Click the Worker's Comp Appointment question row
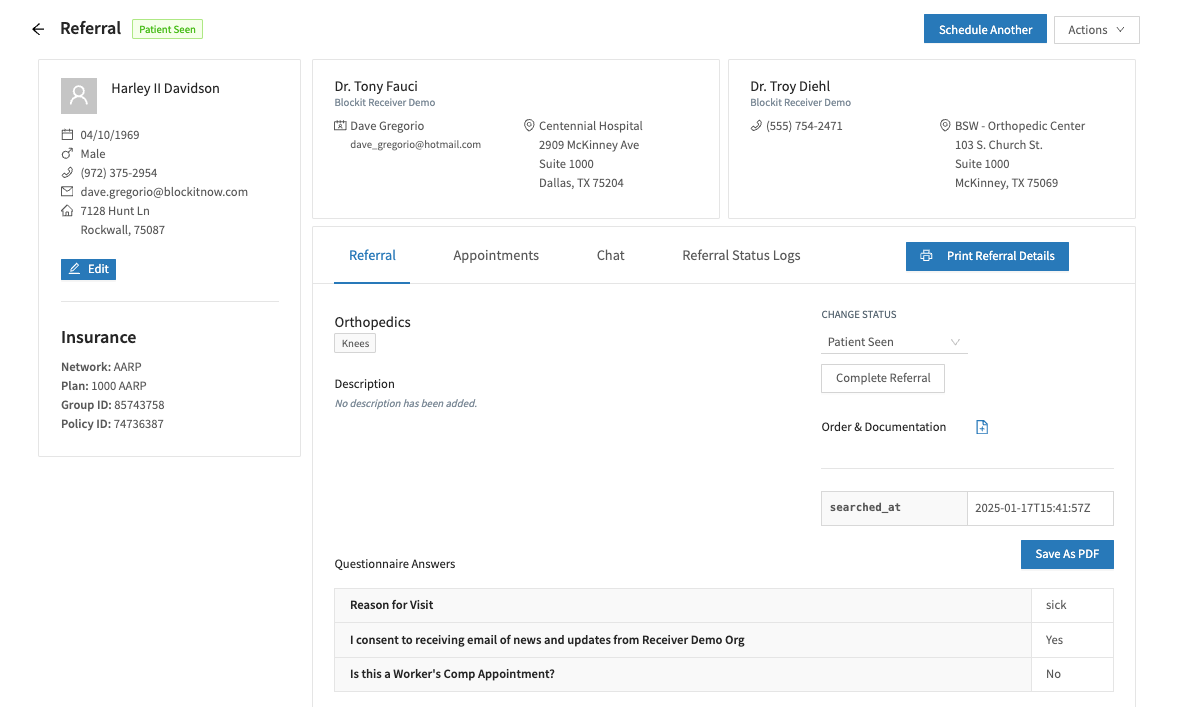Viewport: 1187px width, 707px height. coord(724,674)
